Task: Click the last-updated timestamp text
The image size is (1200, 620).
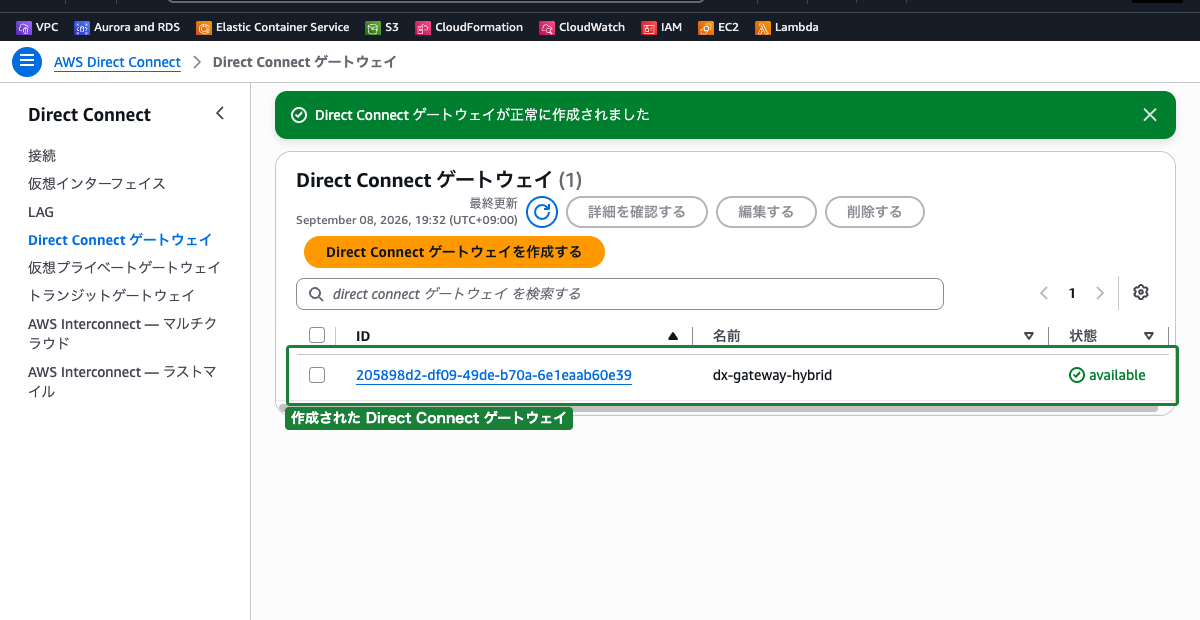Action: point(405,220)
